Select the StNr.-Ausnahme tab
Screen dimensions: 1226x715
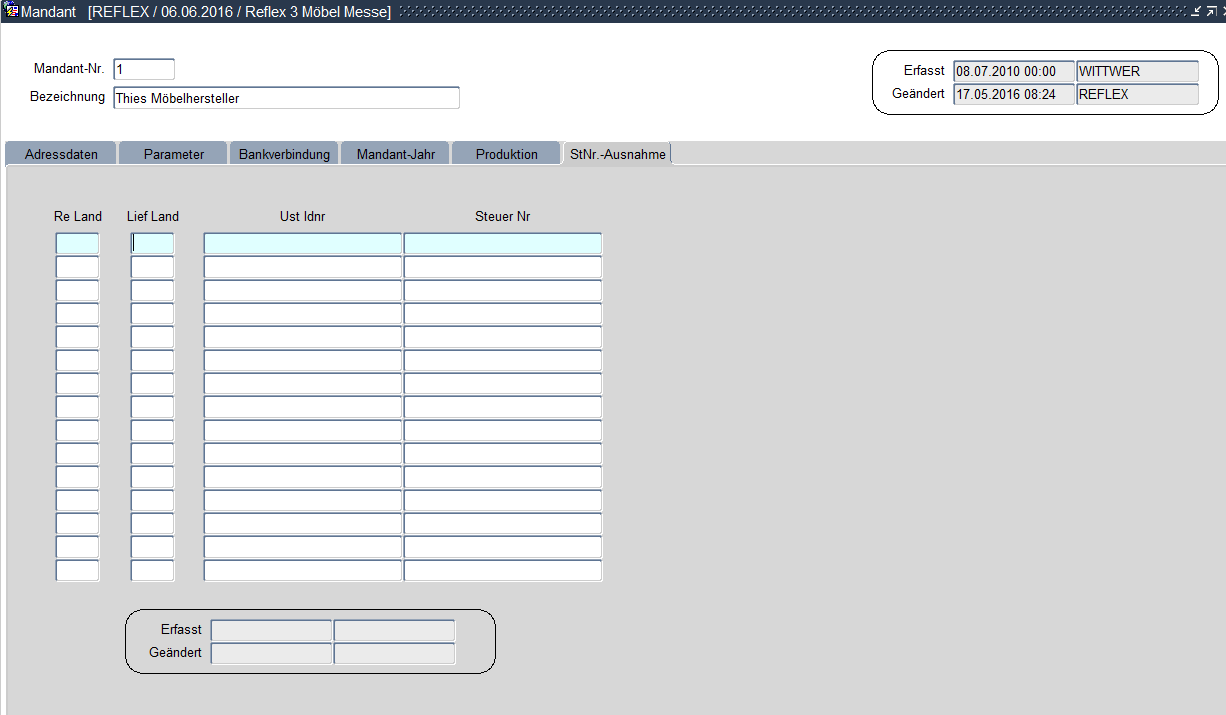pos(616,154)
